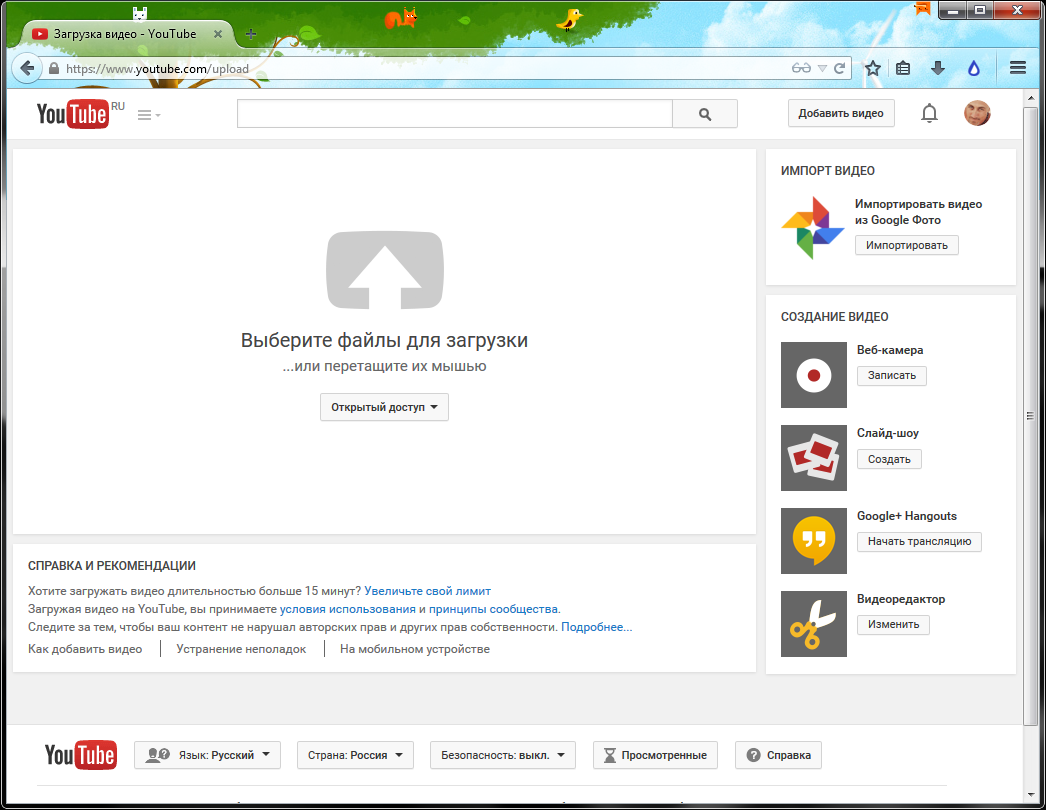Open the guide menu next to the YouTube logo
The height and width of the screenshot is (810, 1046).
tap(149, 115)
